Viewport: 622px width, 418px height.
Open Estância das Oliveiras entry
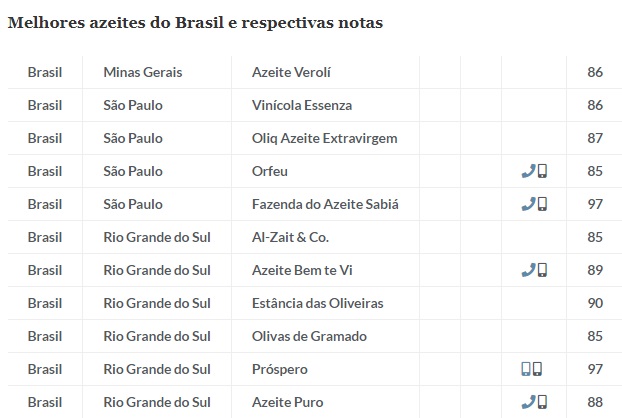click(317, 303)
